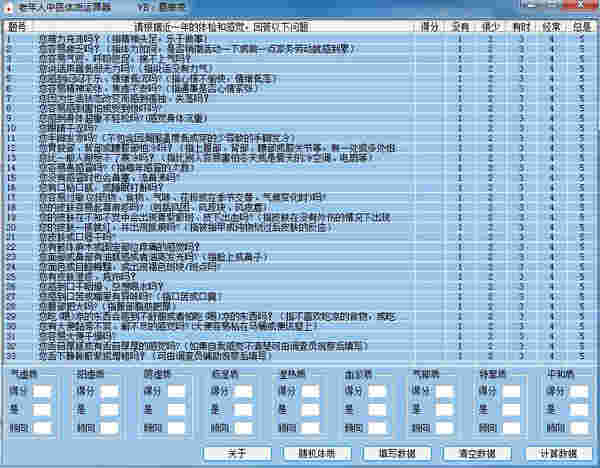Choose answer 4 in question 32 row
The height and width of the screenshot is (468, 600).
tap(551, 346)
